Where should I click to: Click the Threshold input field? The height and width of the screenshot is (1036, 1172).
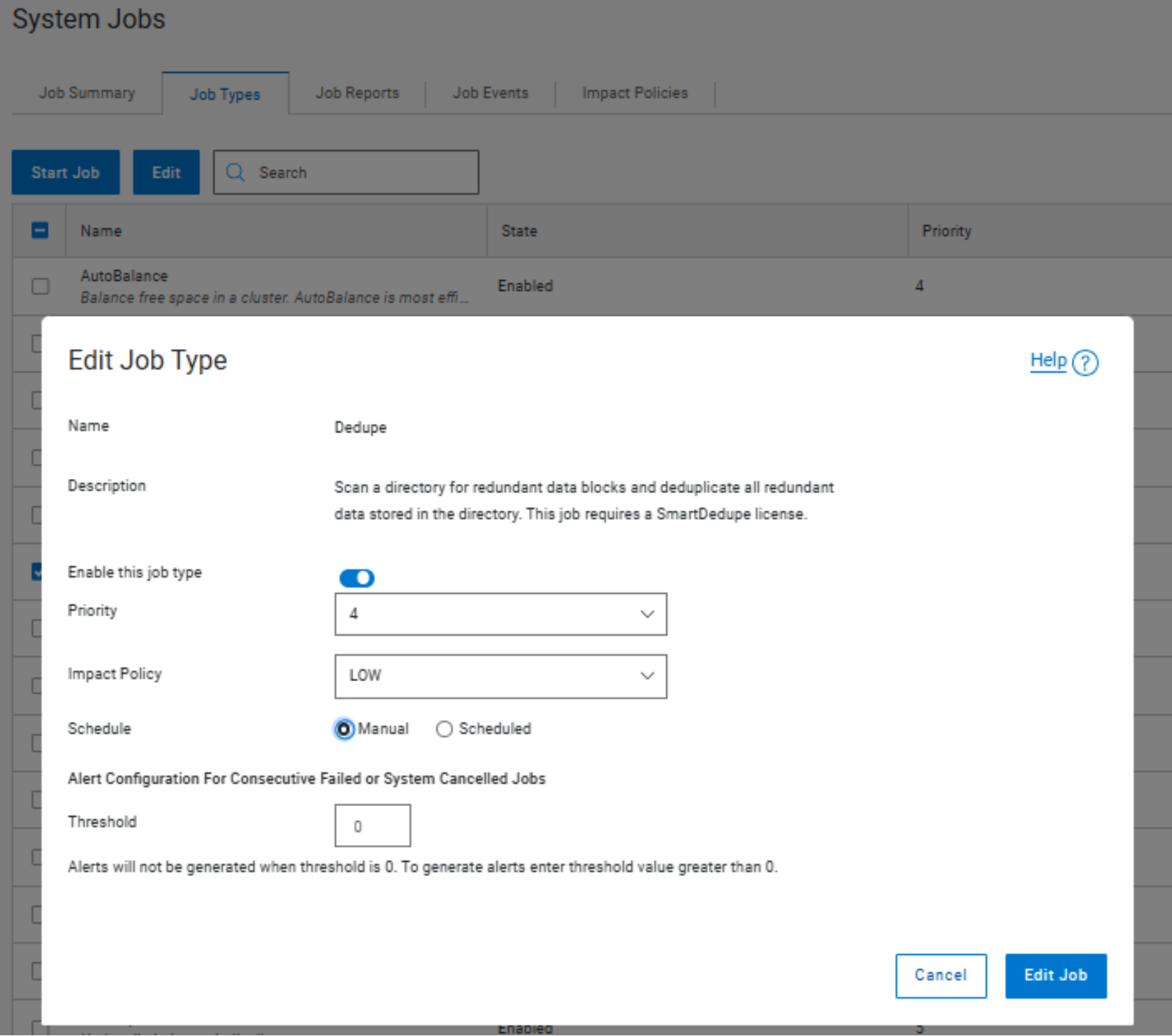(x=372, y=826)
